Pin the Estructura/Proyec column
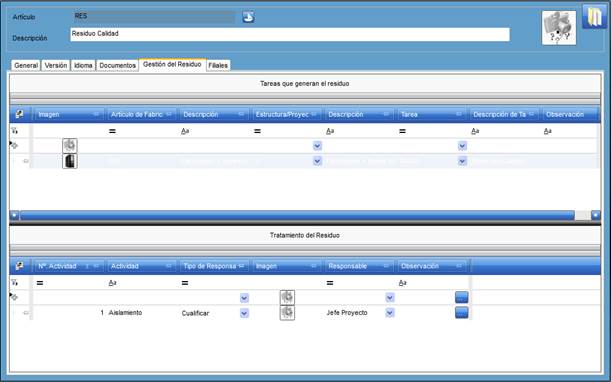 (314, 114)
